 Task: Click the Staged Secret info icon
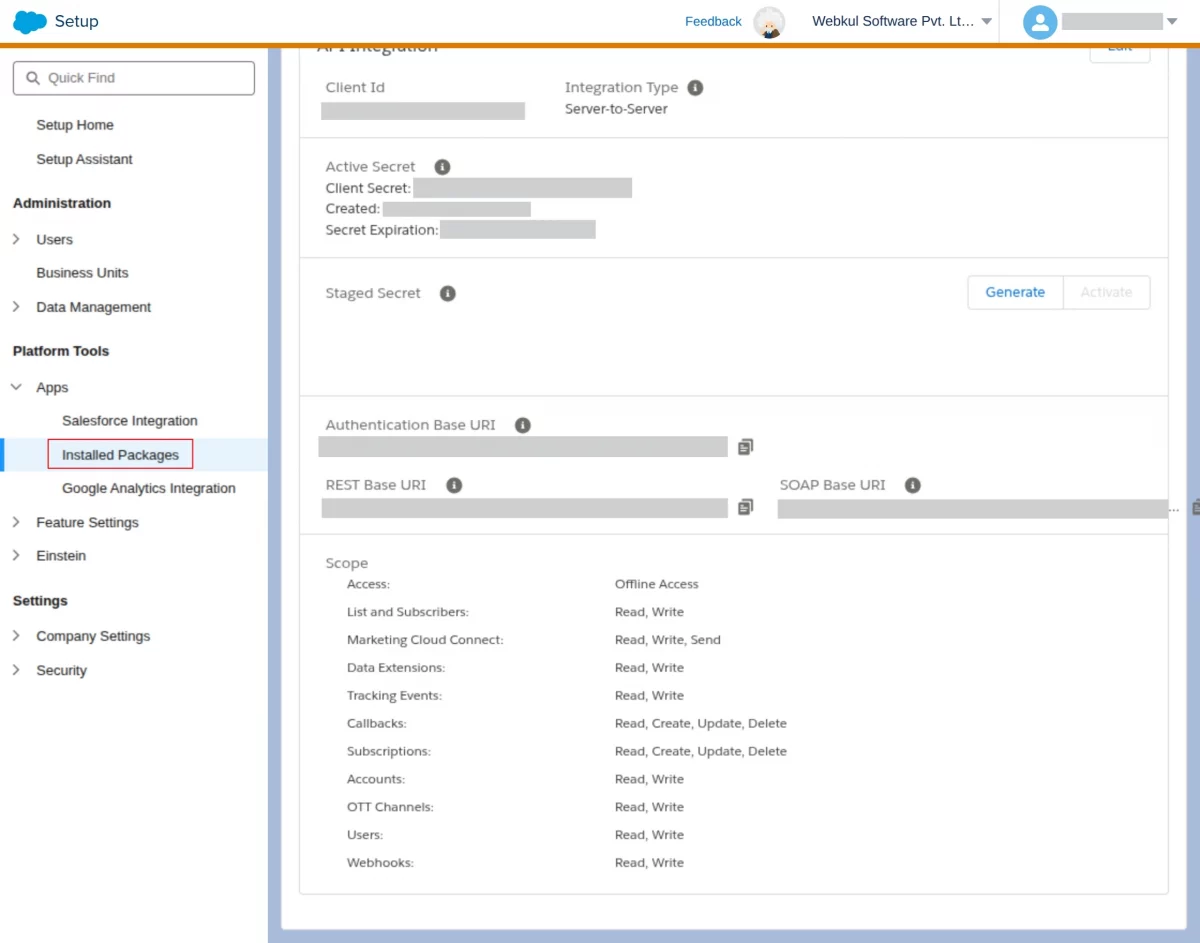tap(448, 293)
